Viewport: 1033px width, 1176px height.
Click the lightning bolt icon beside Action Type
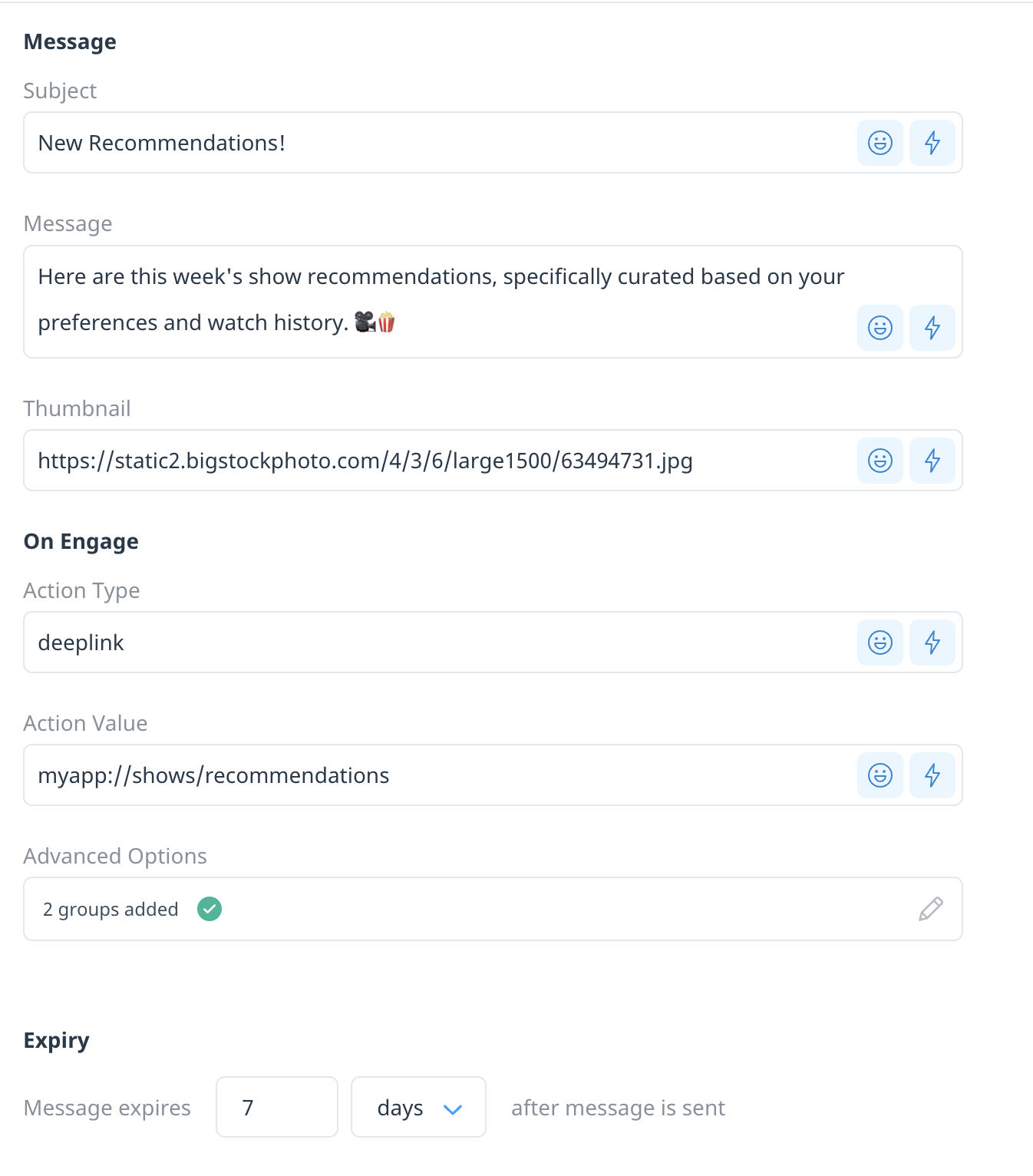click(x=932, y=643)
